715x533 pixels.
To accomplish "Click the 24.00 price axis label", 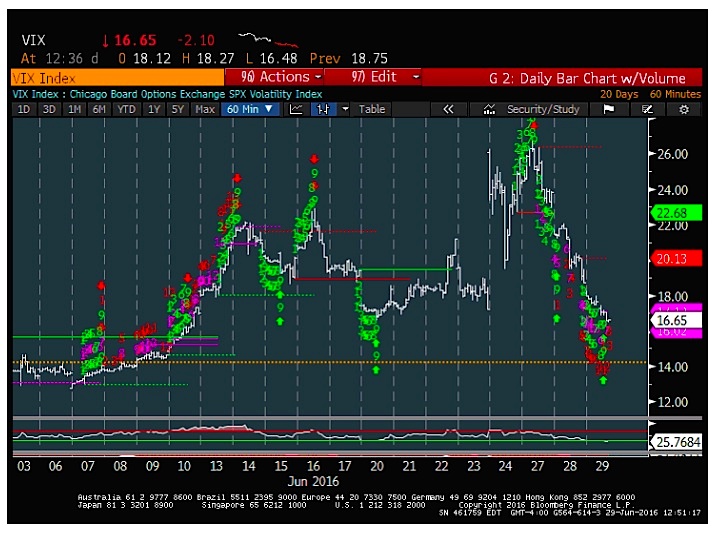I will pyautogui.click(x=673, y=190).
